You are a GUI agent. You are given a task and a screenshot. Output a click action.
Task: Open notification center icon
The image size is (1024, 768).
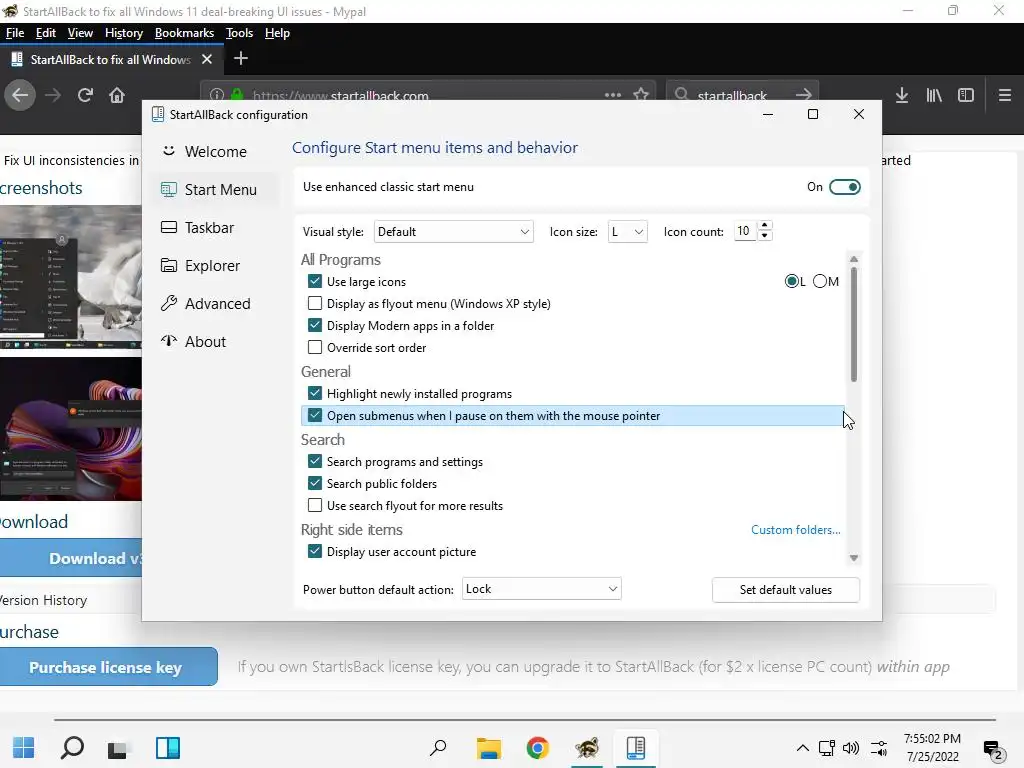click(993, 749)
